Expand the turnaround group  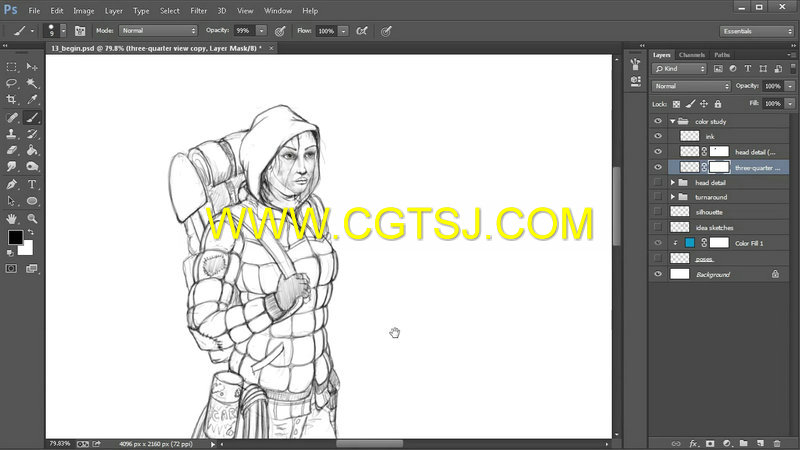(672, 197)
